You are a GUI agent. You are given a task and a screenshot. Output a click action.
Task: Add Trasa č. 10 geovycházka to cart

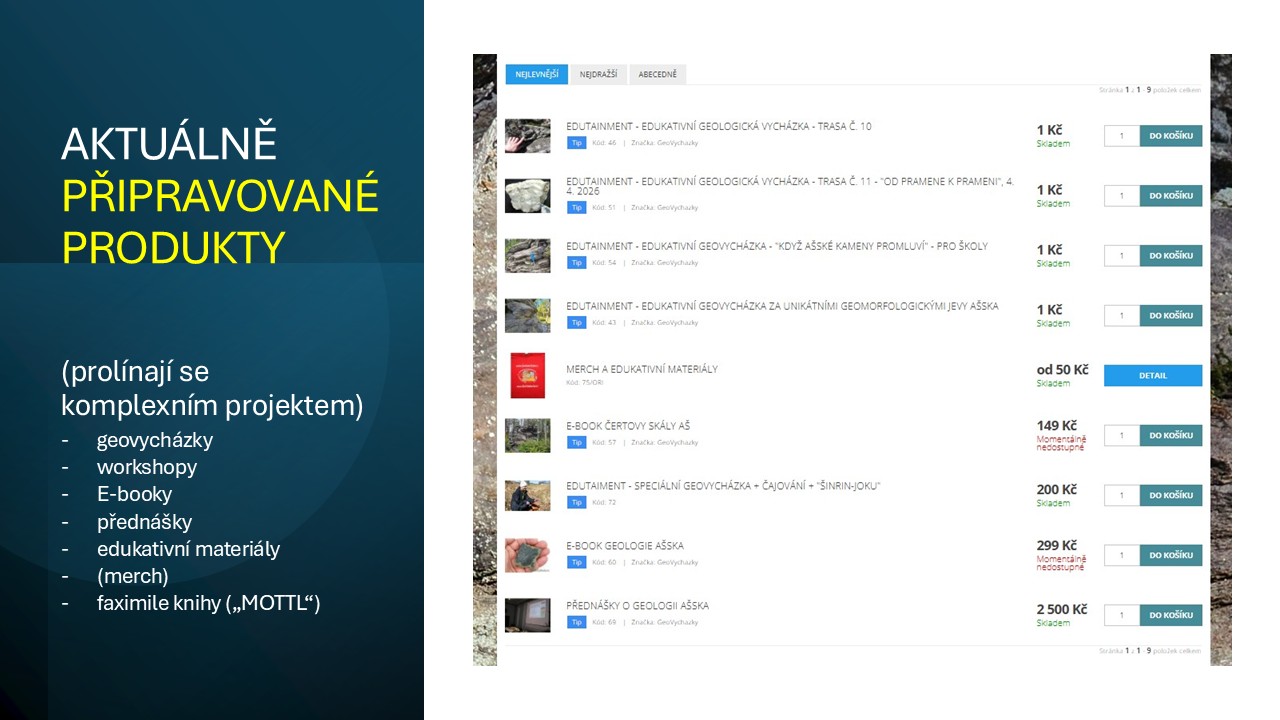(1170, 136)
